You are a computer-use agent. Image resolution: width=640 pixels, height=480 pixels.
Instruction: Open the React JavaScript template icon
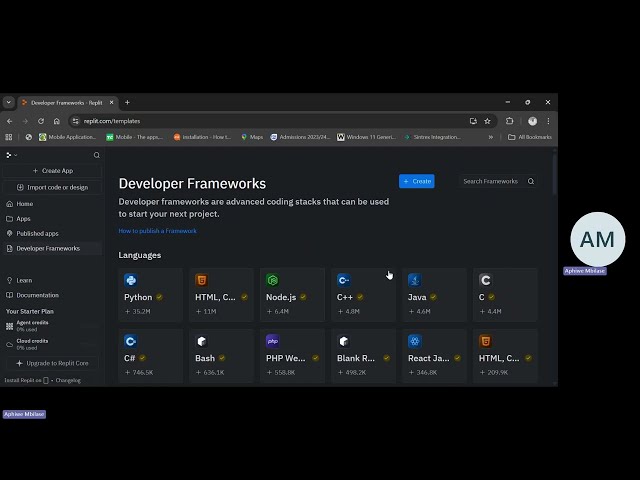pos(414,341)
